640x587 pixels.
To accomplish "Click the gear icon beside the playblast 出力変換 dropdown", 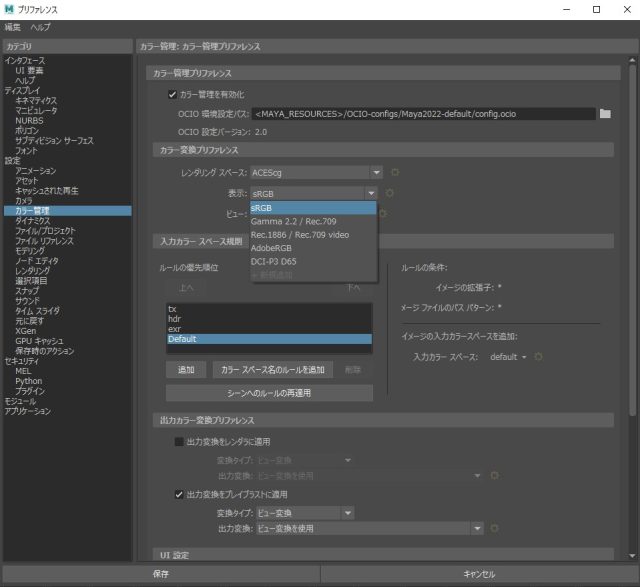I will 493,528.
